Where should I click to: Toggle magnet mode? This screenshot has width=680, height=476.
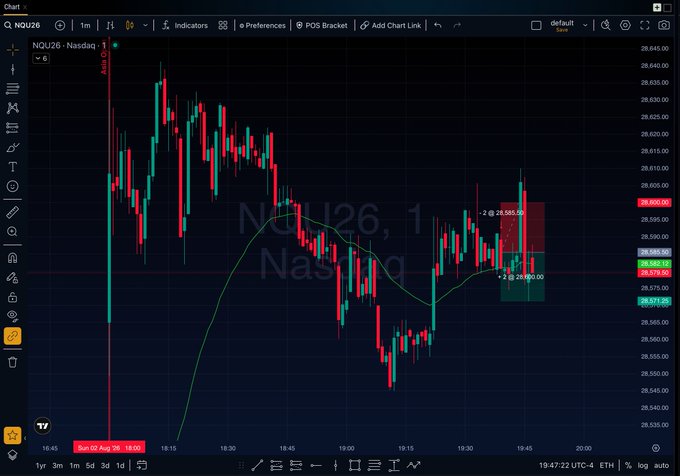pos(13,258)
